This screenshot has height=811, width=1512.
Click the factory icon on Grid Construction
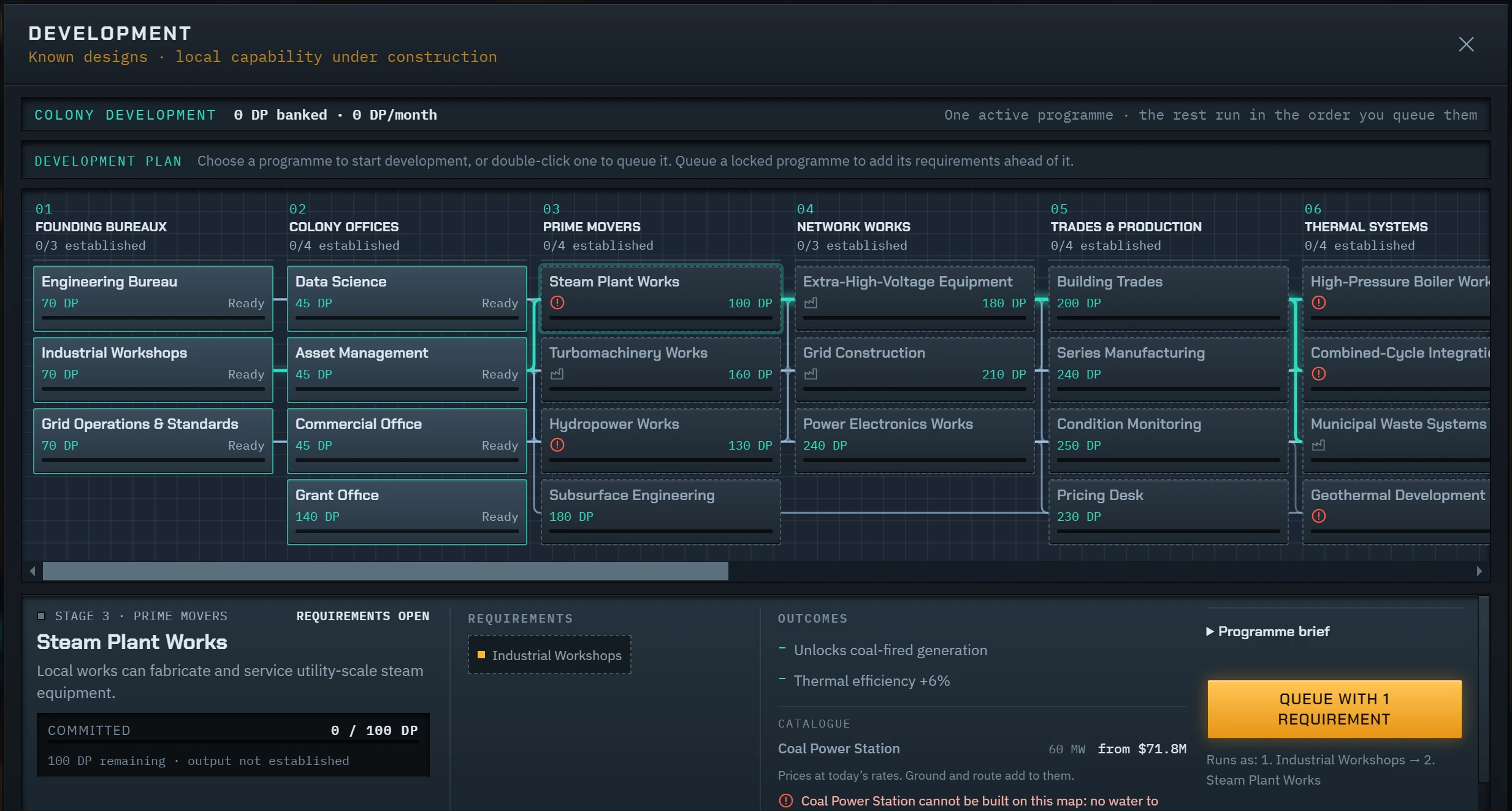(x=811, y=374)
